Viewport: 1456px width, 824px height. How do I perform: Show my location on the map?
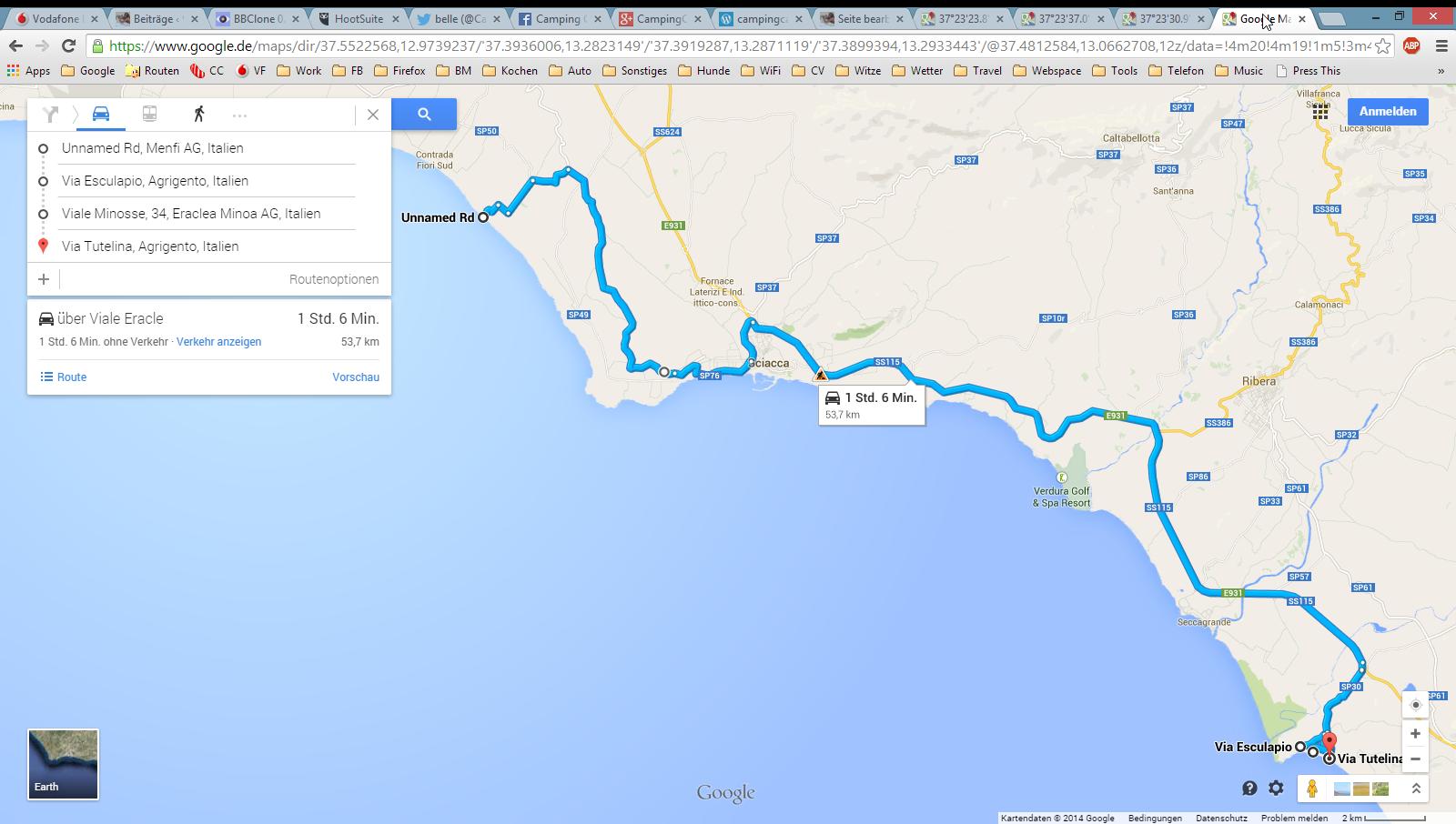click(1415, 705)
